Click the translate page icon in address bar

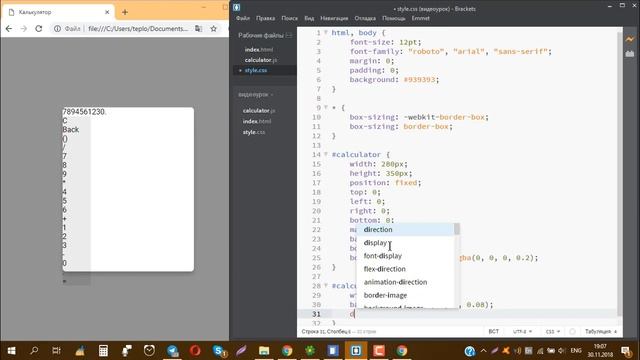(x=198, y=29)
